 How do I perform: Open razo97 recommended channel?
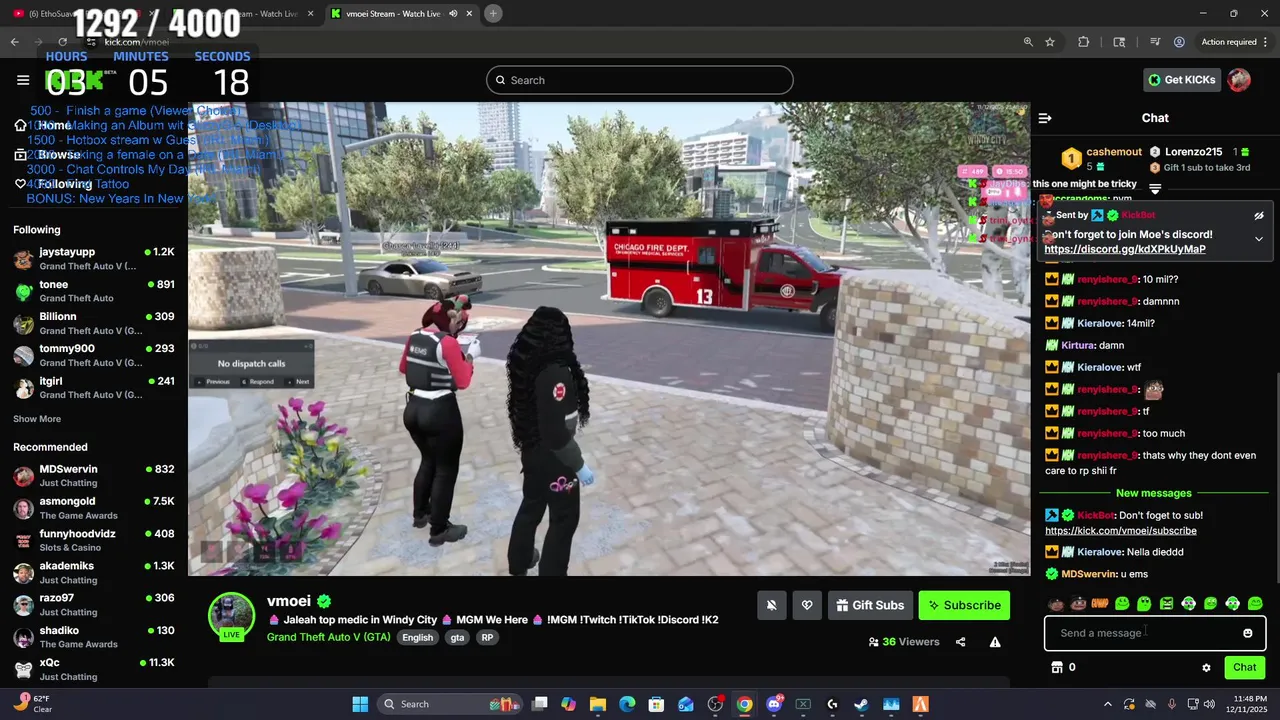[94, 605]
